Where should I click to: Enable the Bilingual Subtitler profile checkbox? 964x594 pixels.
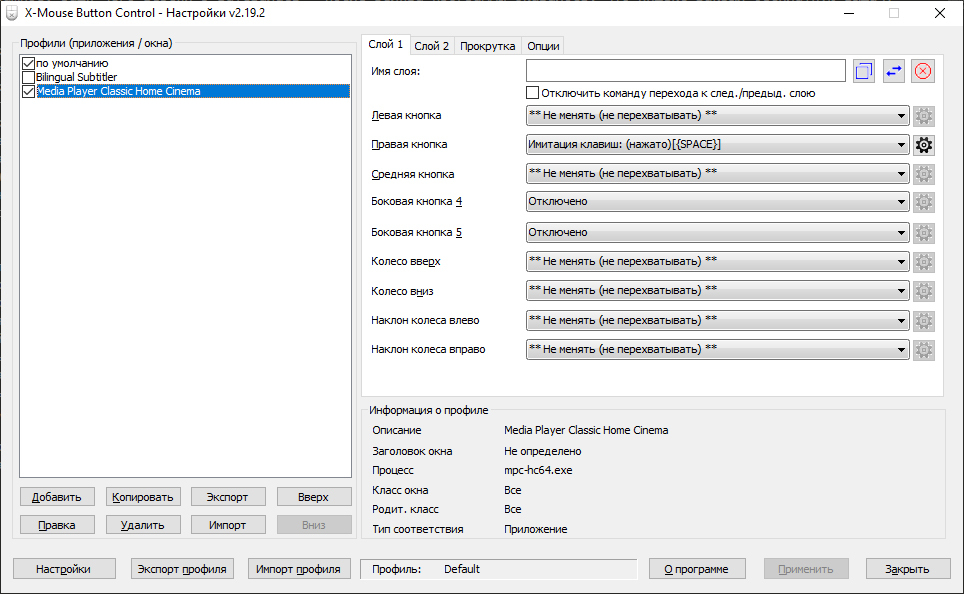coord(28,77)
